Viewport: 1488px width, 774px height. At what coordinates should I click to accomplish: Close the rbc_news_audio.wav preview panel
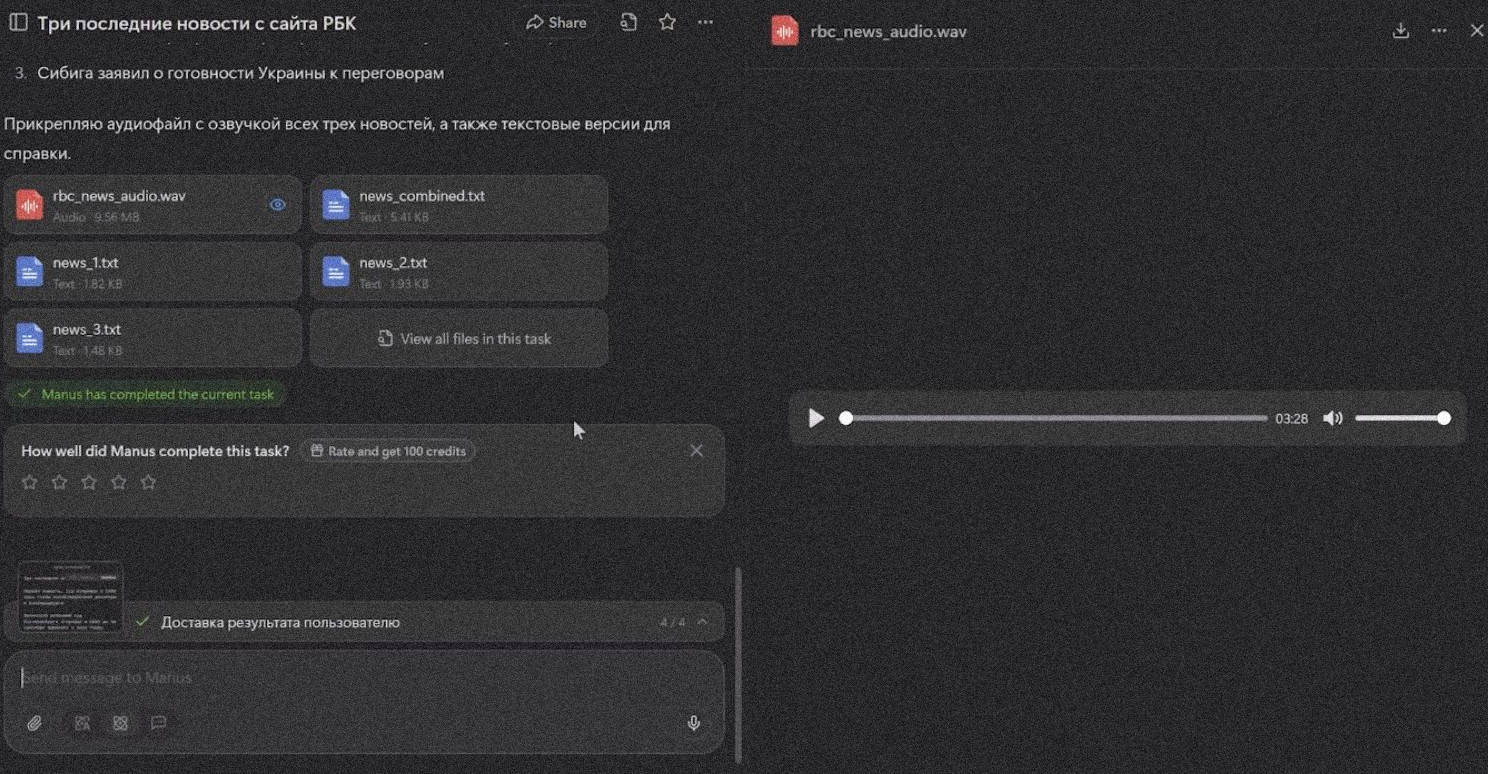coord(1477,31)
